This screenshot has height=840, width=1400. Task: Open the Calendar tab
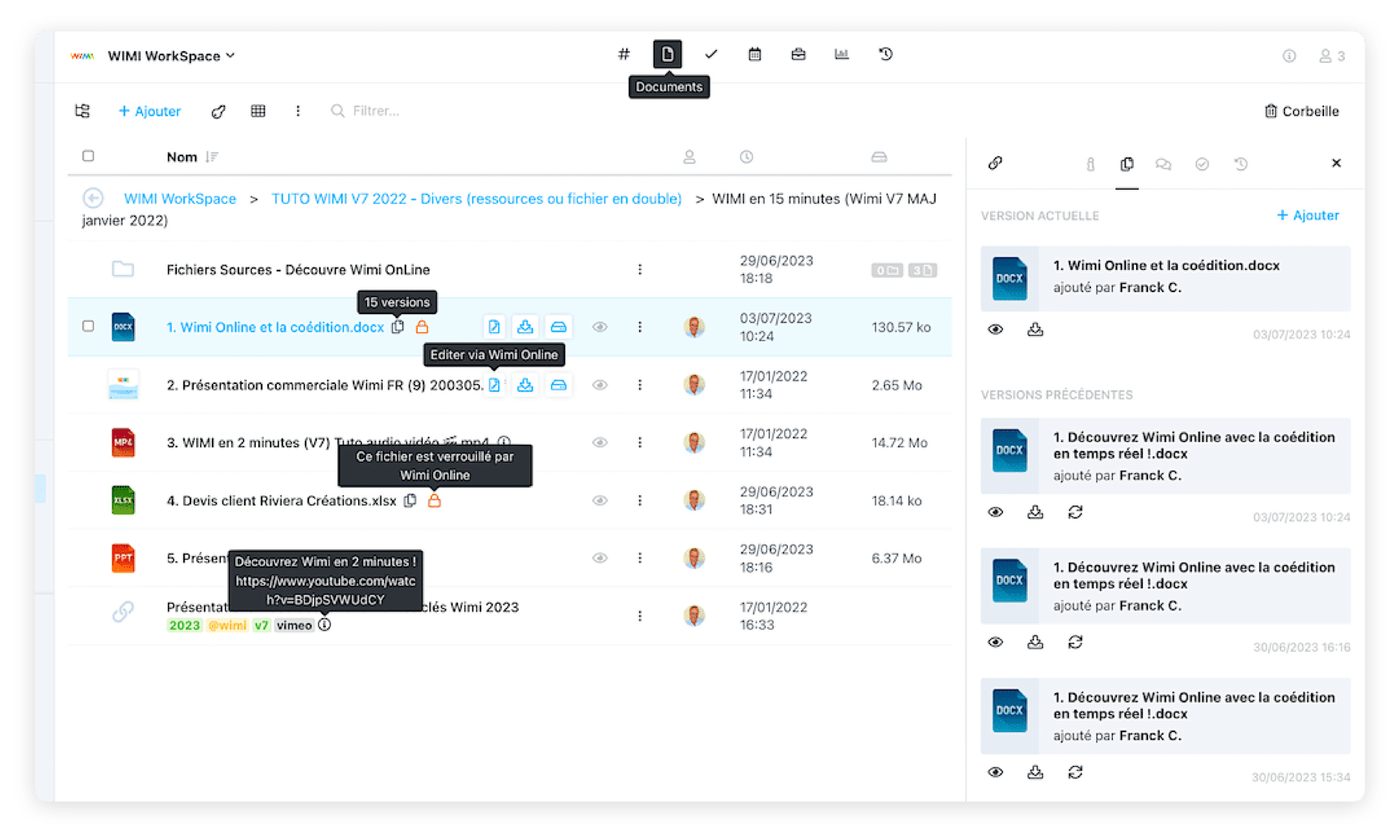754,54
